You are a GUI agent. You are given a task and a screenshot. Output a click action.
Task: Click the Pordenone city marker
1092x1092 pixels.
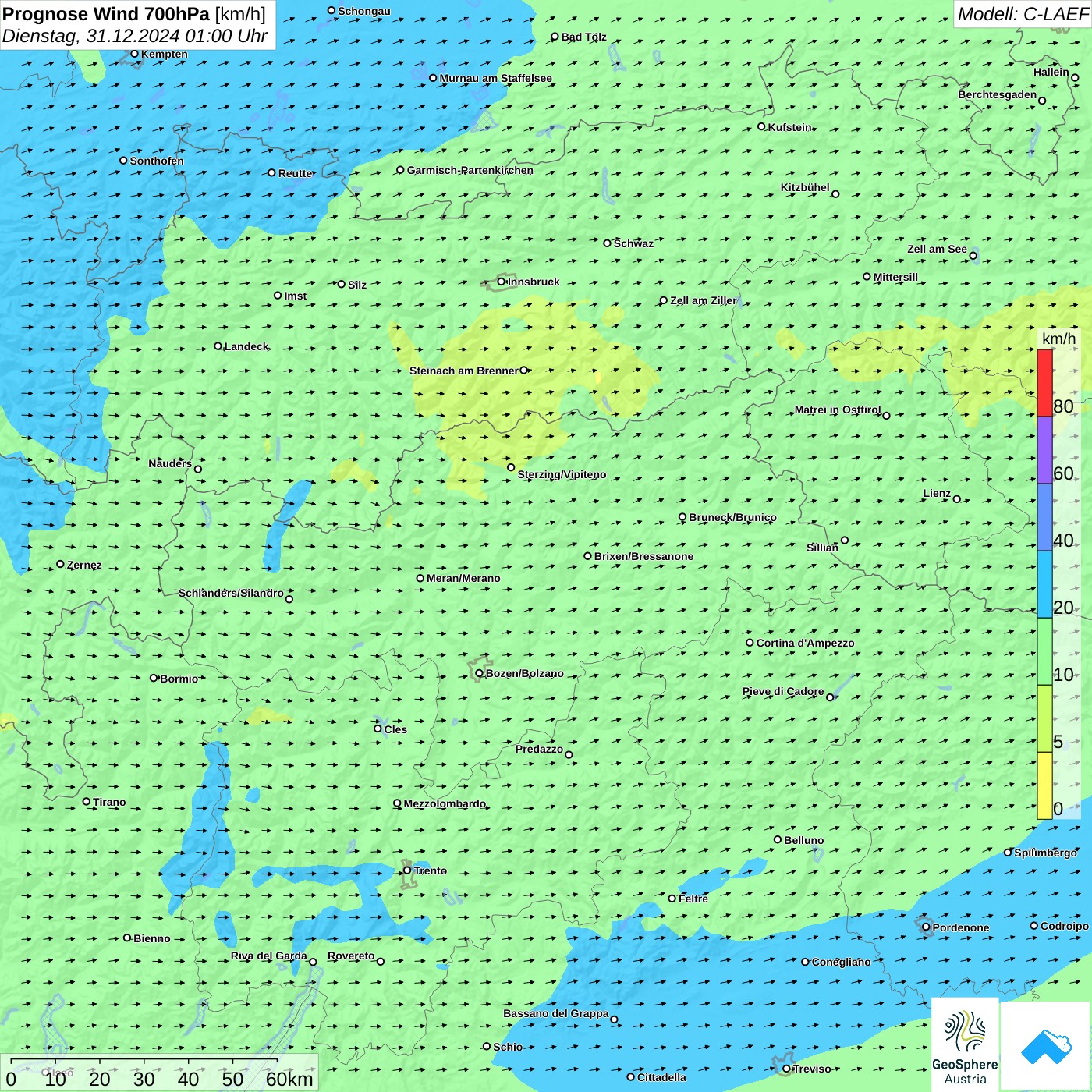point(926,927)
